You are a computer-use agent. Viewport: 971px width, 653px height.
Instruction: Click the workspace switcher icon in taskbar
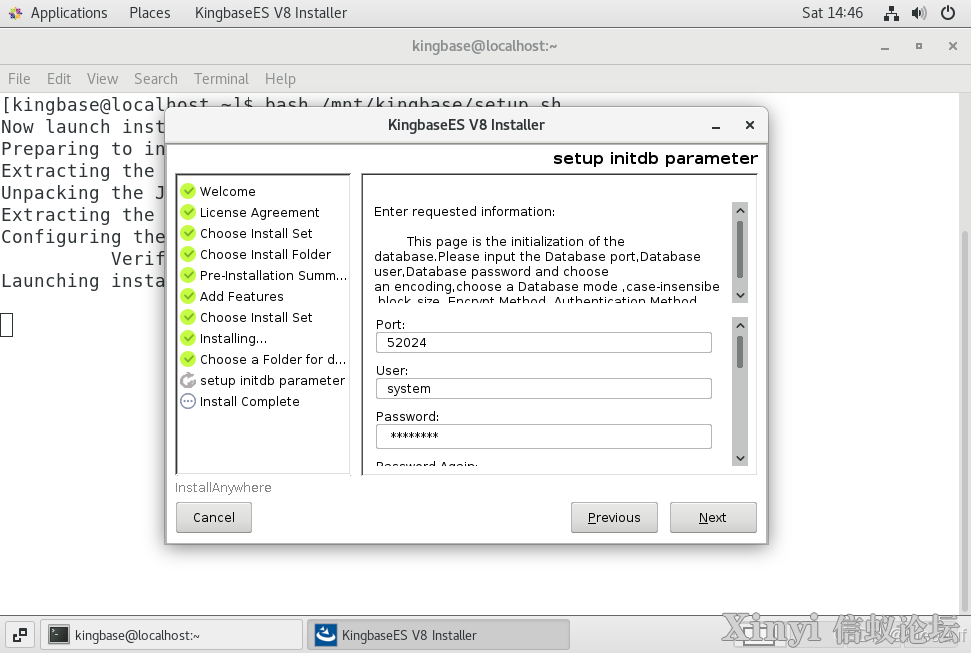pyautogui.click(x=20, y=635)
